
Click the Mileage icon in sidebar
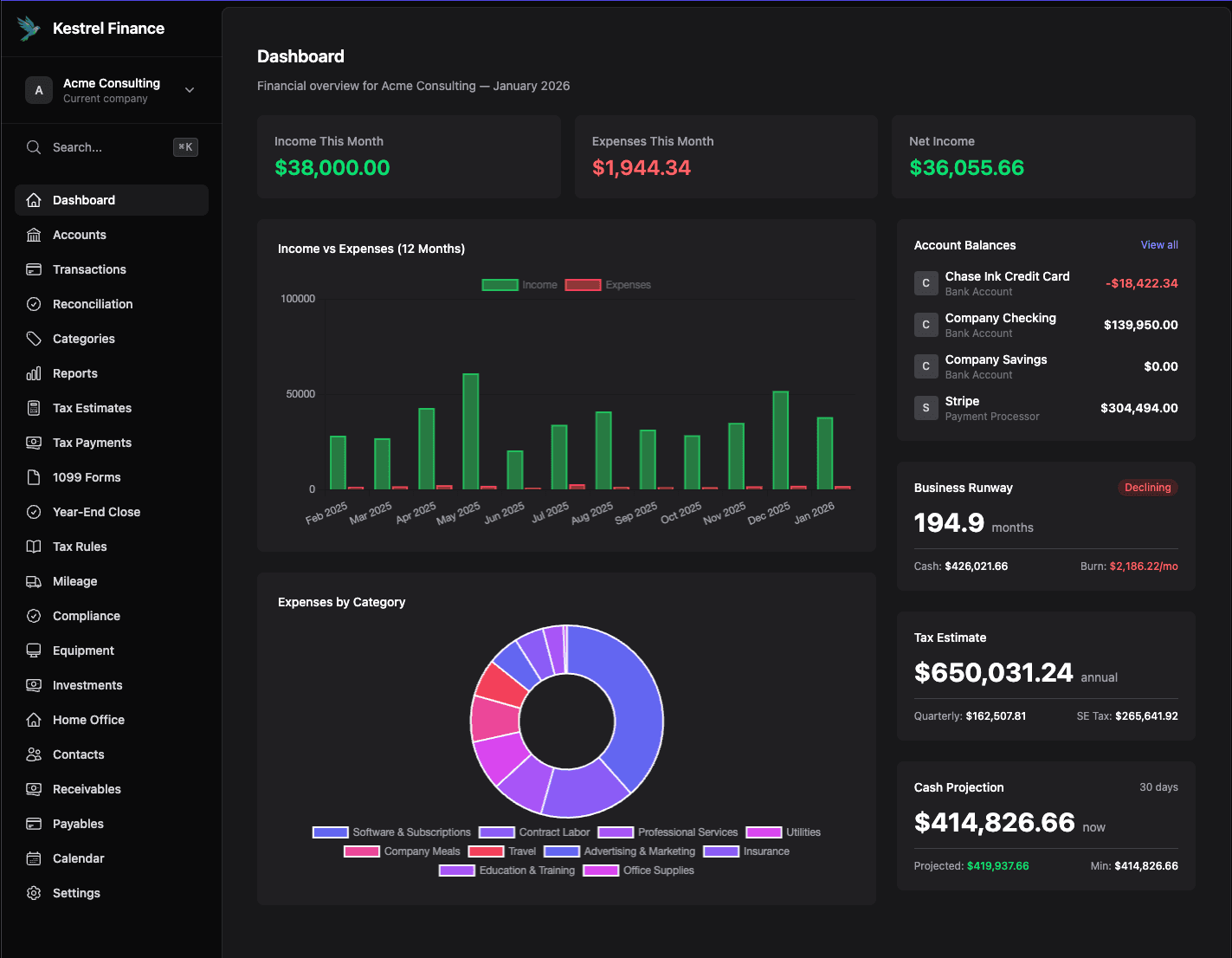coord(34,581)
